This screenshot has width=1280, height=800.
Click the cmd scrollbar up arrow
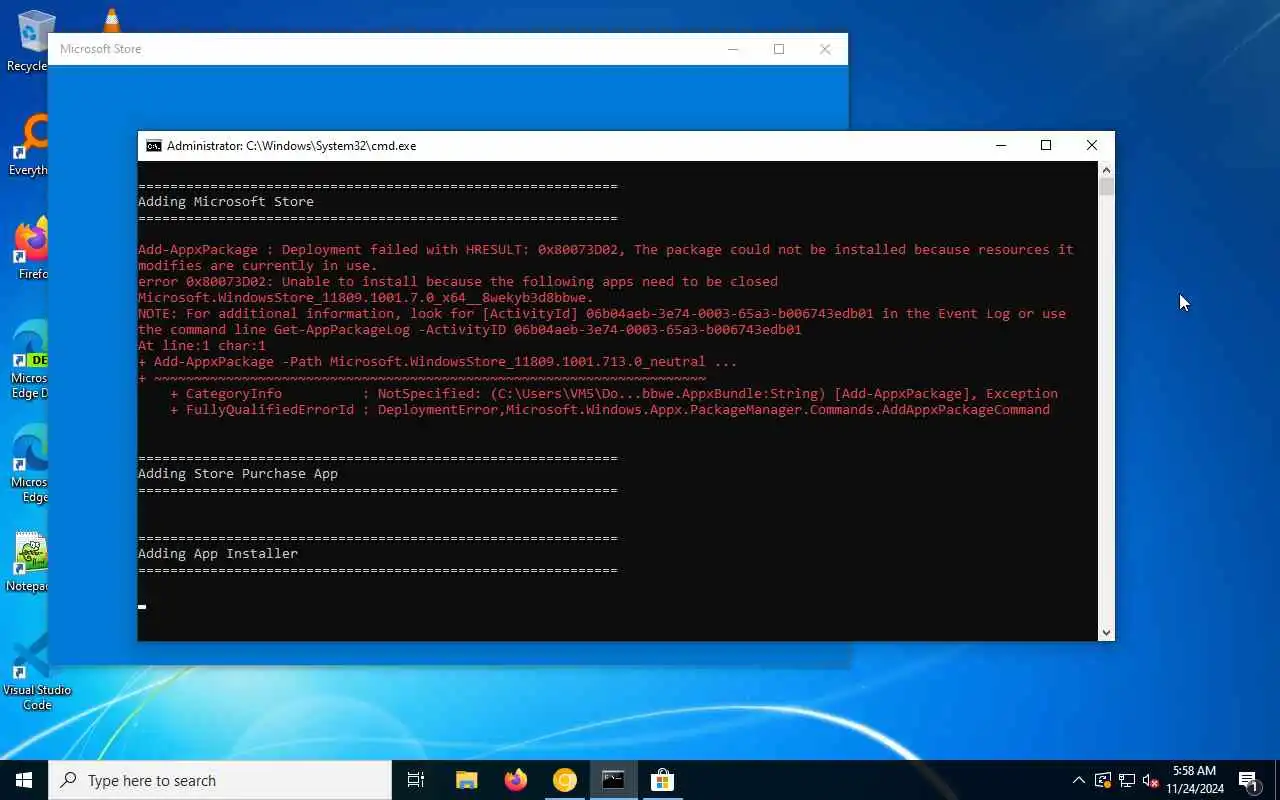tap(1106, 170)
